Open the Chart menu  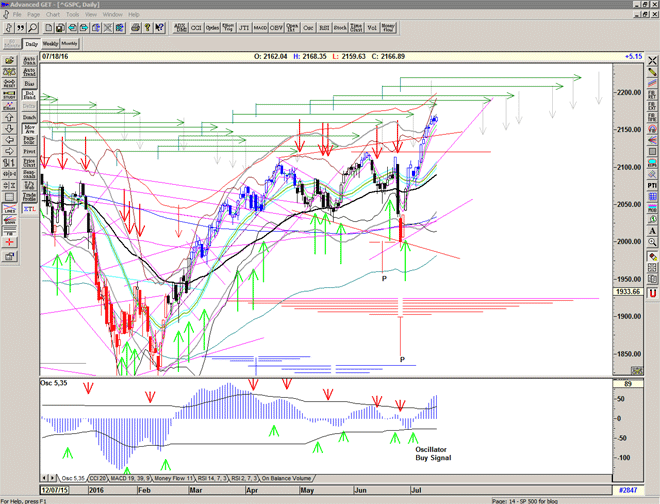pos(52,15)
